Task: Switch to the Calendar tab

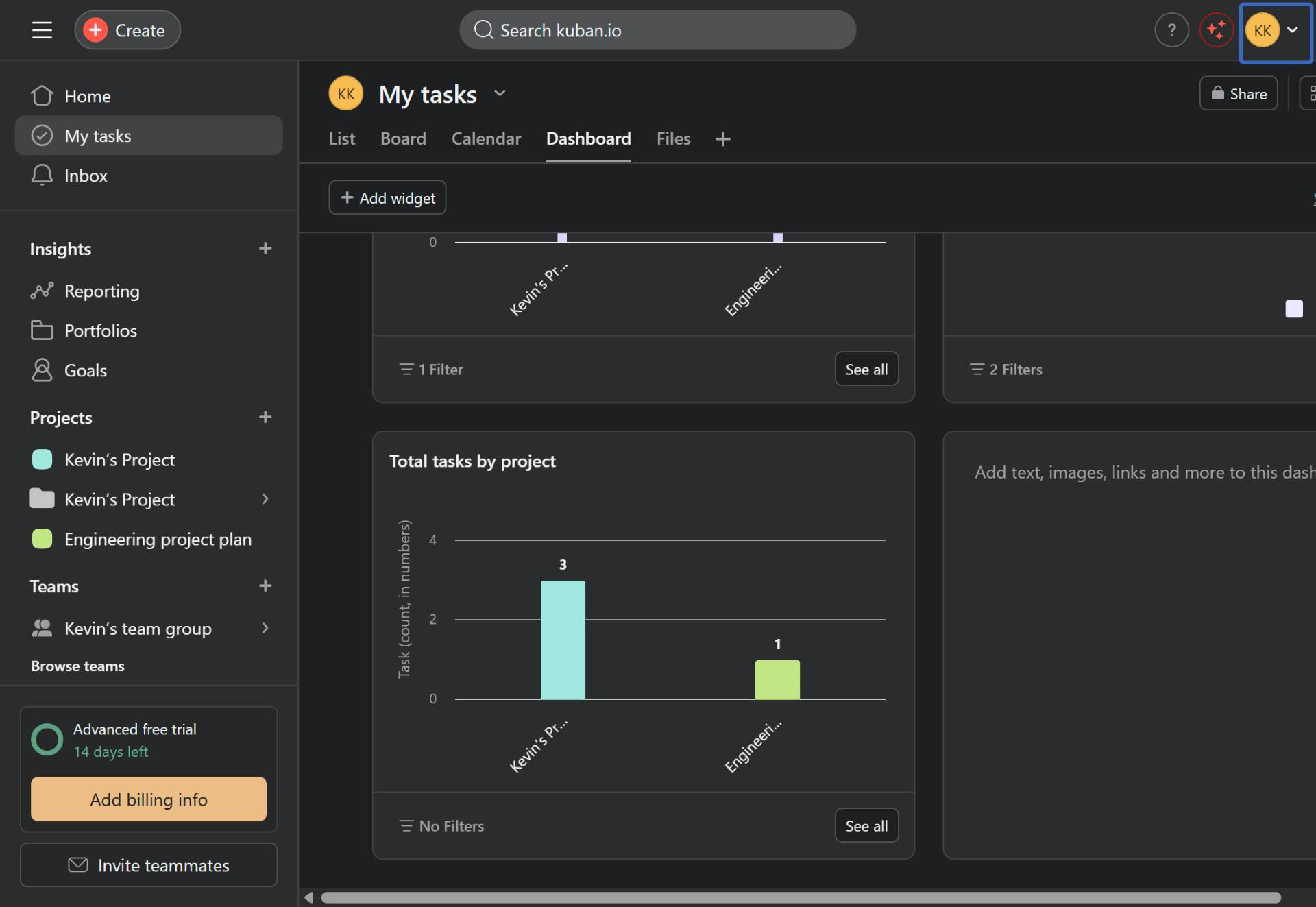Action: coord(486,139)
